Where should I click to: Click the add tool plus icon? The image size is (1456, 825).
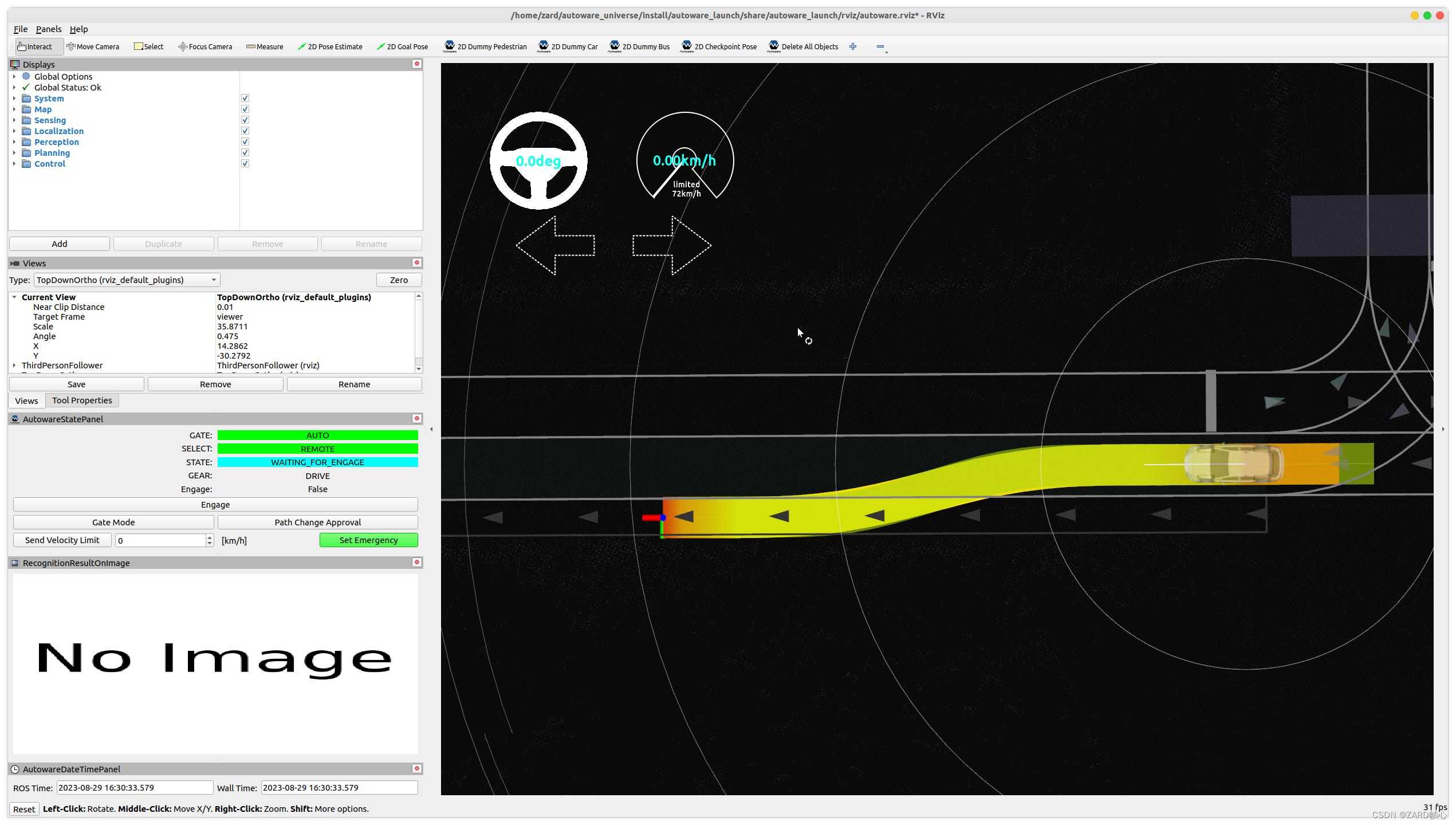click(853, 47)
